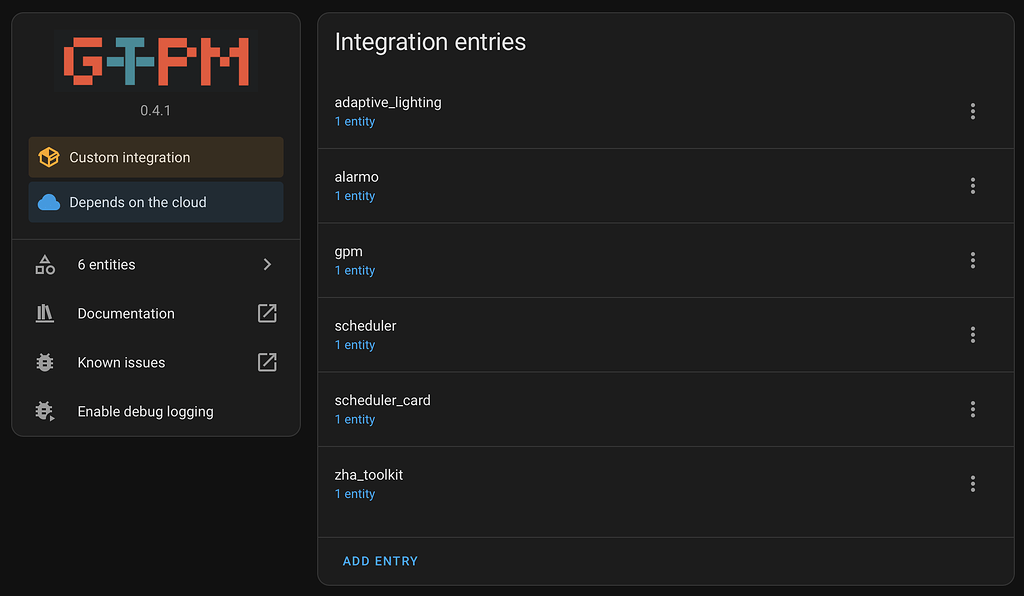Click the cloud icon beside Depends on the cloud
This screenshot has height=596, width=1024.
pos(49,201)
